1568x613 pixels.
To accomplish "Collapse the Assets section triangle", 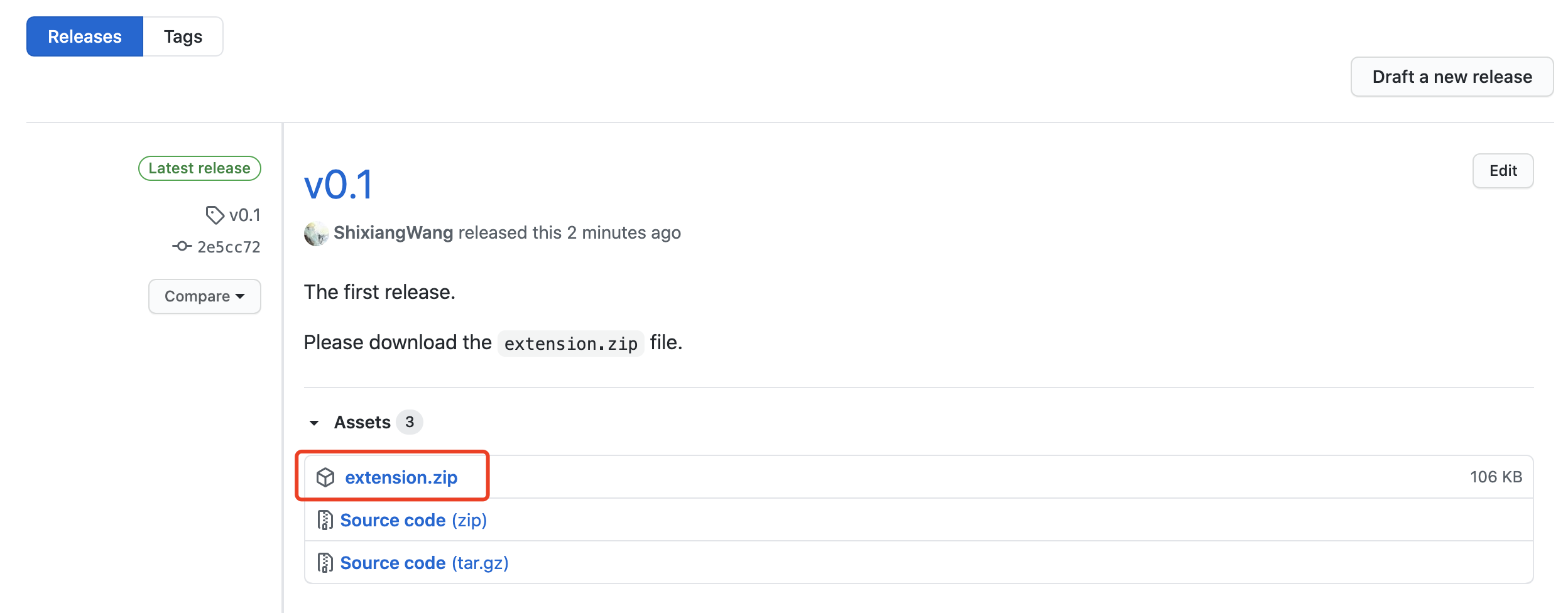I will pyautogui.click(x=314, y=423).
